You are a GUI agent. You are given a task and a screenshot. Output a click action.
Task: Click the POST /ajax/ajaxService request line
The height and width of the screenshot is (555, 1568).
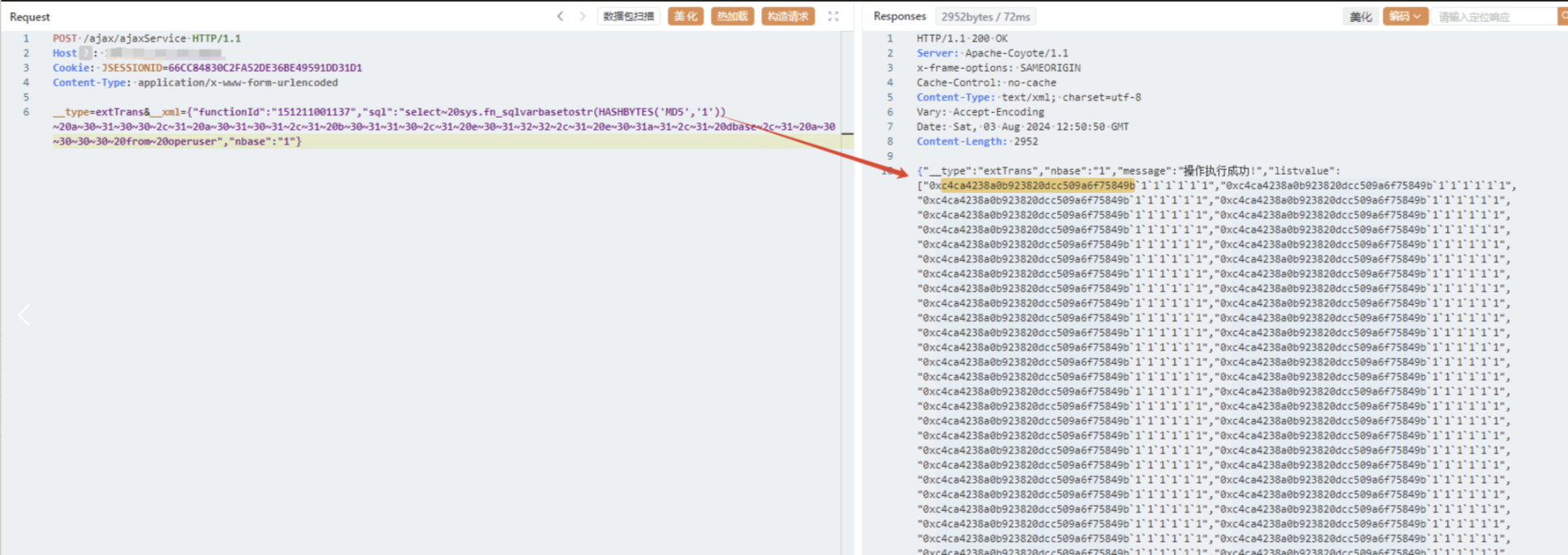[147, 38]
